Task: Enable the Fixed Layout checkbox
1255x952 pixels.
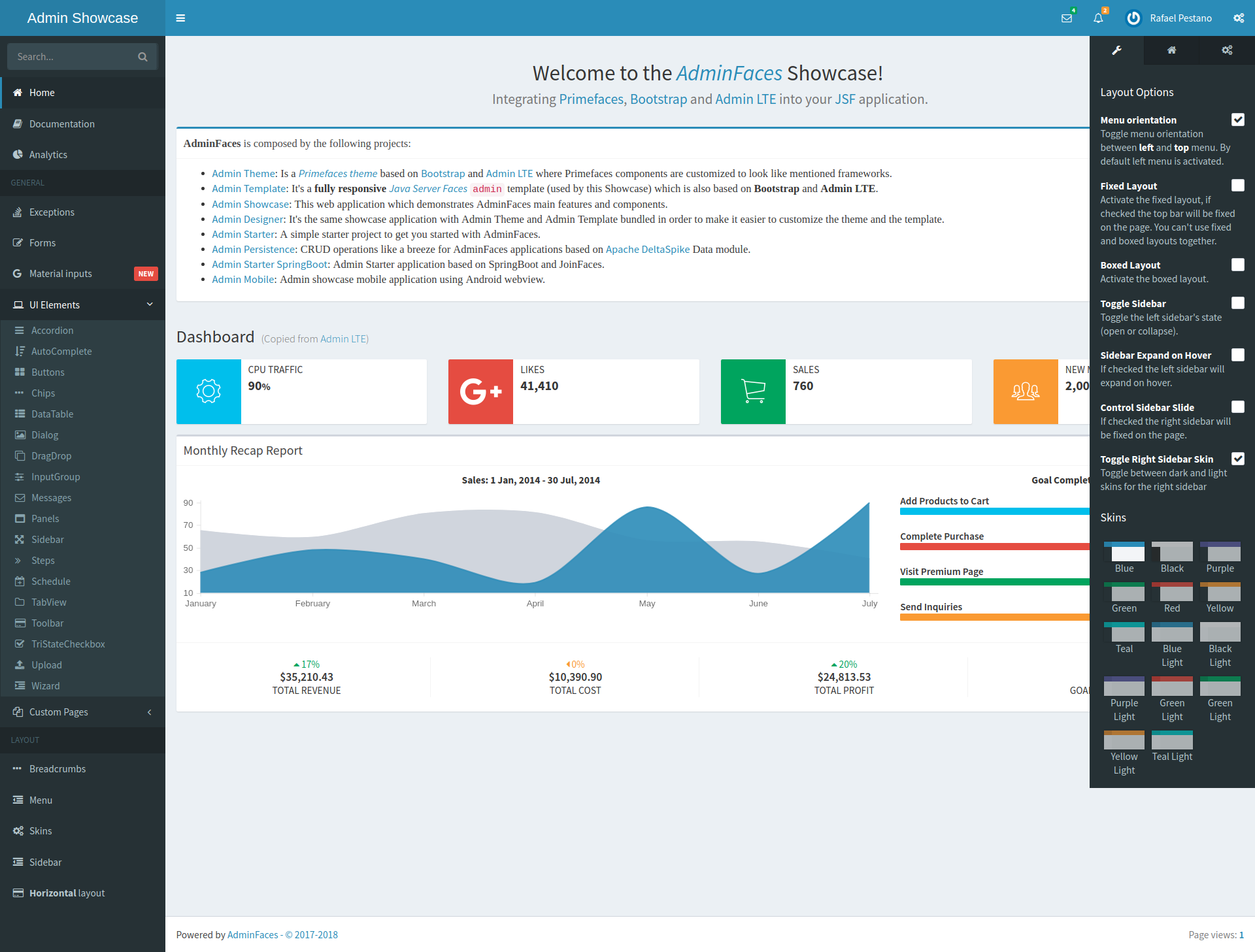Action: (x=1237, y=186)
